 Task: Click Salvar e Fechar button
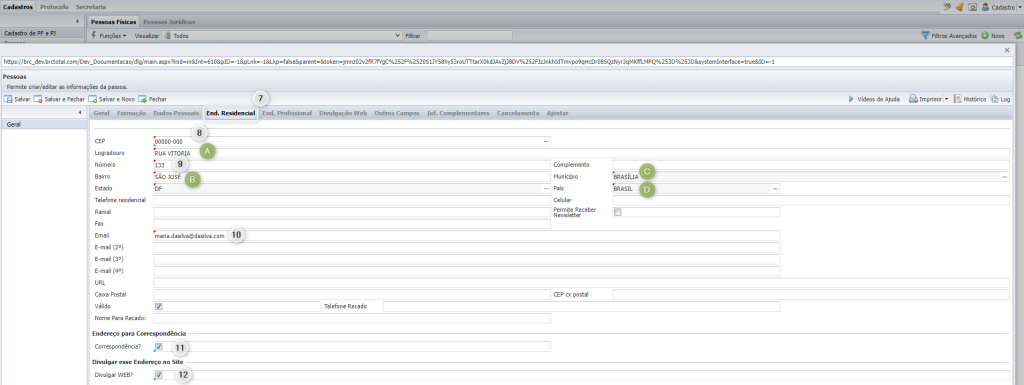pyautogui.click(x=59, y=99)
